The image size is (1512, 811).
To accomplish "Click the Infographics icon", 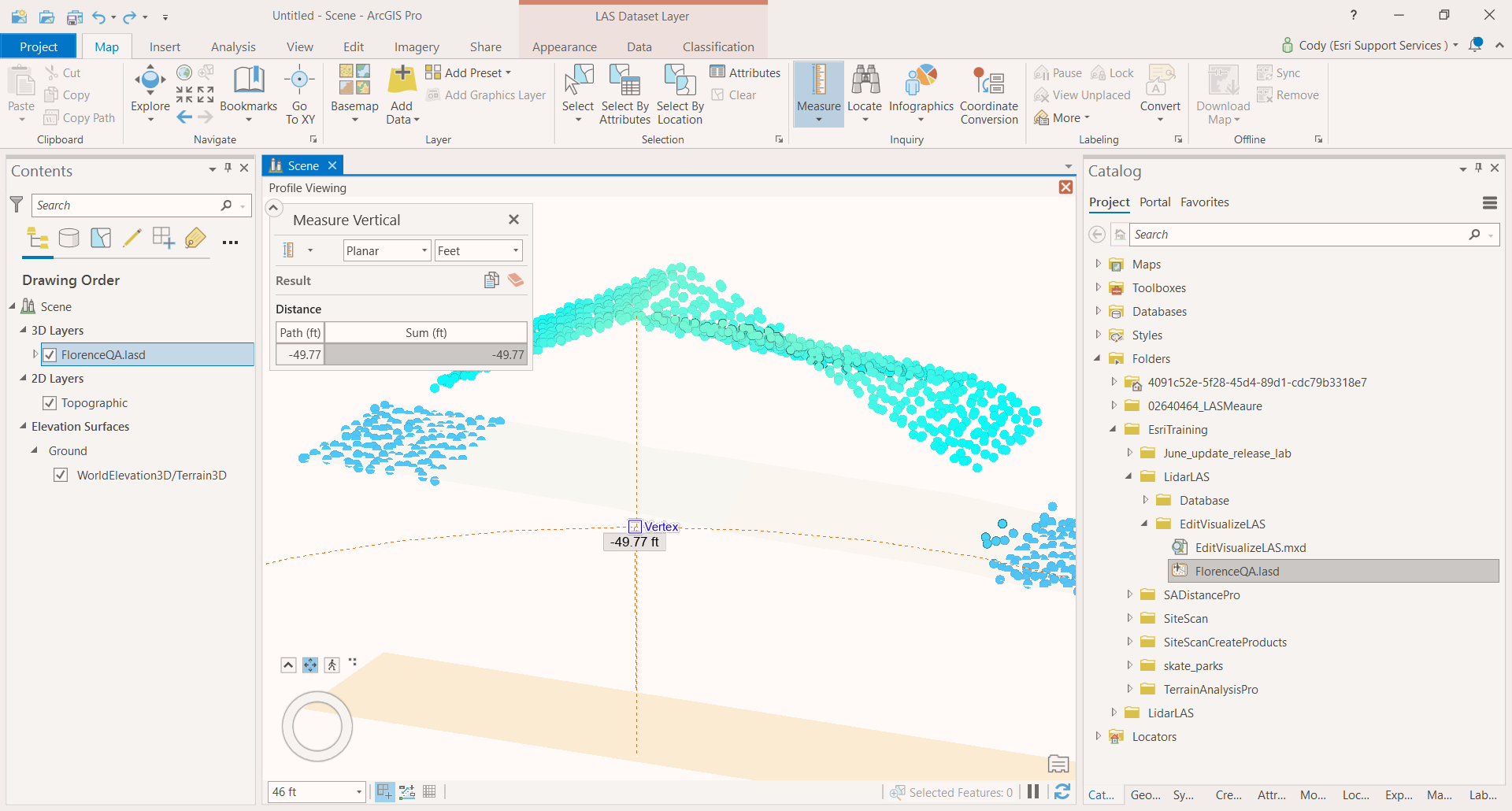I will tap(921, 81).
